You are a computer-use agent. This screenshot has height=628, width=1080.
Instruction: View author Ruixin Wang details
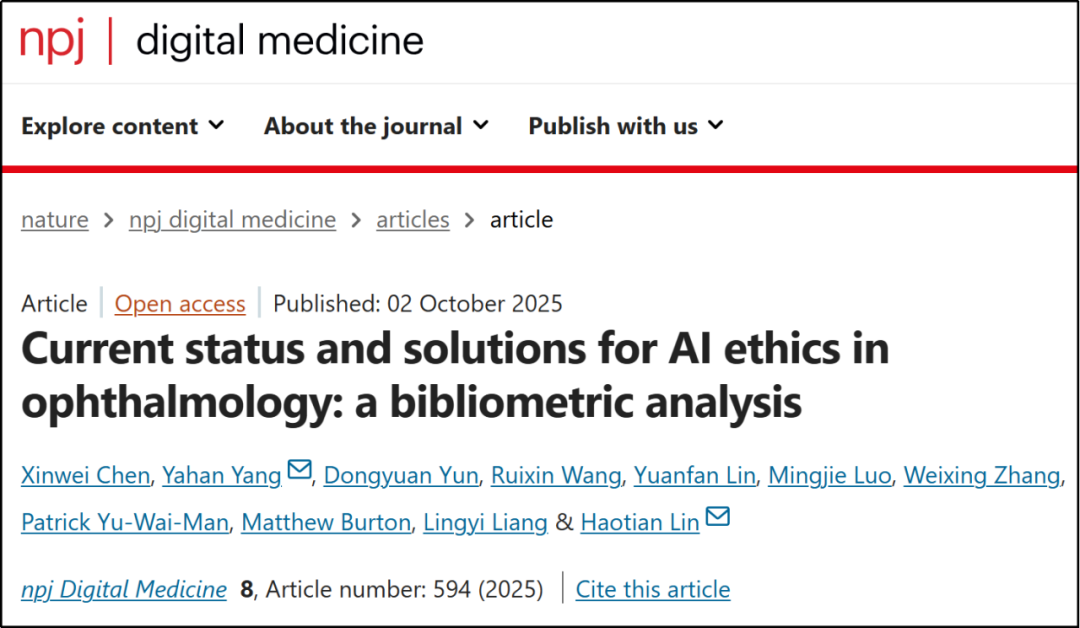click(x=556, y=476)
